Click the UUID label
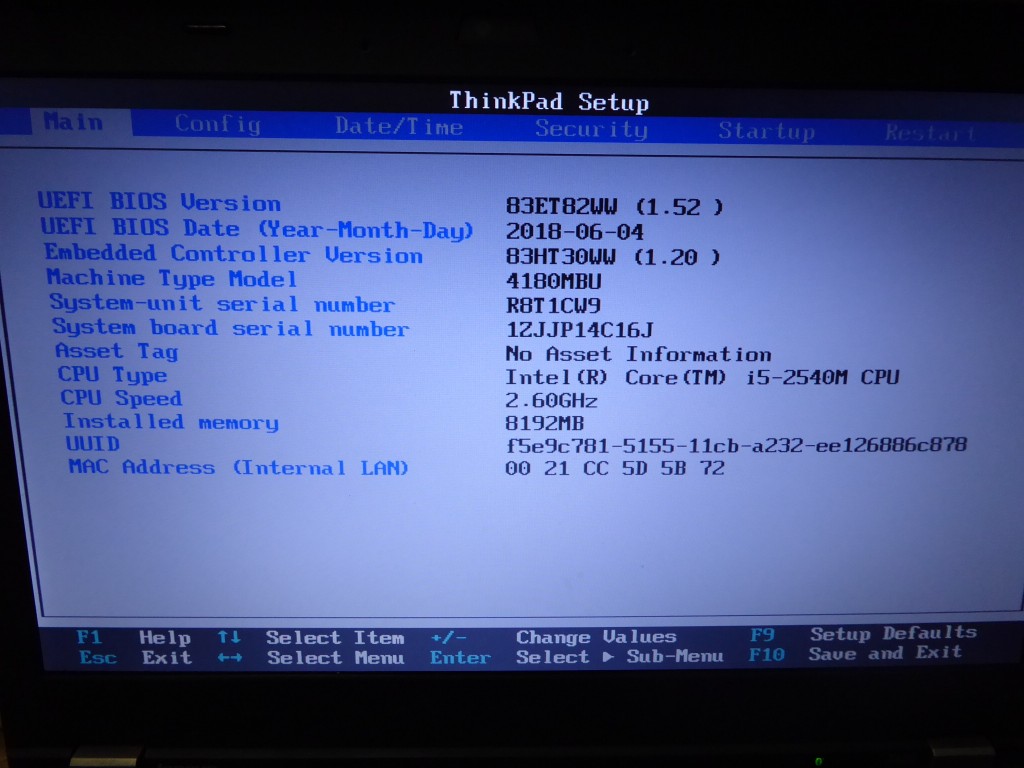This screenshot has height=768, width=1024. click(x=93, y=444)
